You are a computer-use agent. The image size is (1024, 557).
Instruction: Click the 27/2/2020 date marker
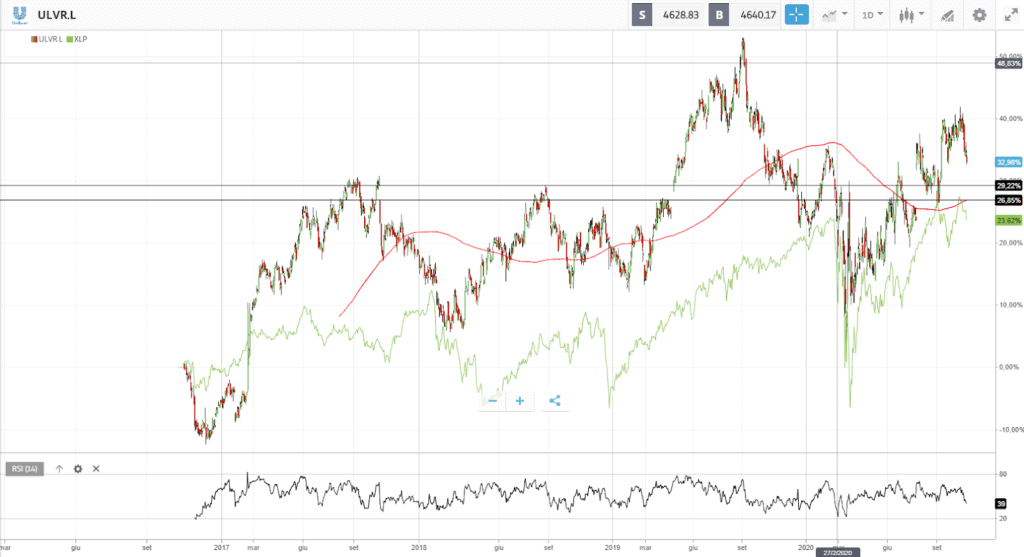coord(837,552)
